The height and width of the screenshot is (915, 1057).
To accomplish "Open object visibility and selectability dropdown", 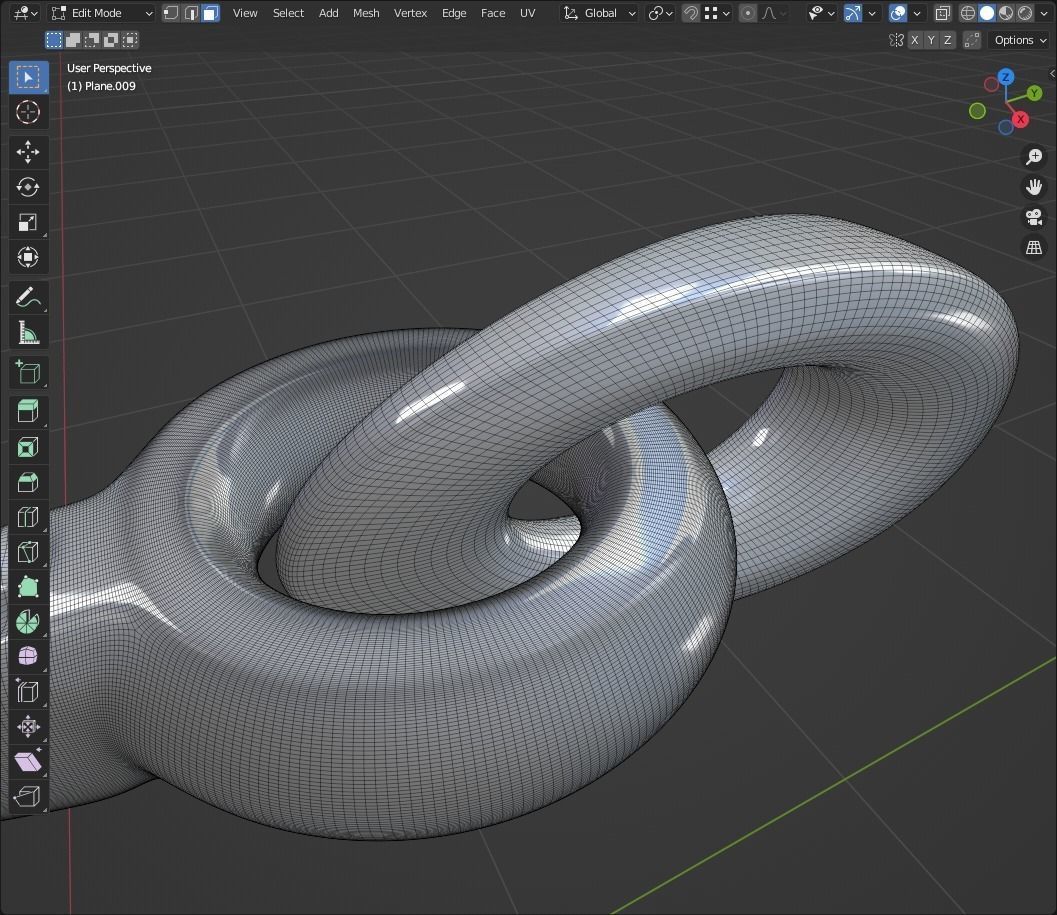I will click(821, 13).
